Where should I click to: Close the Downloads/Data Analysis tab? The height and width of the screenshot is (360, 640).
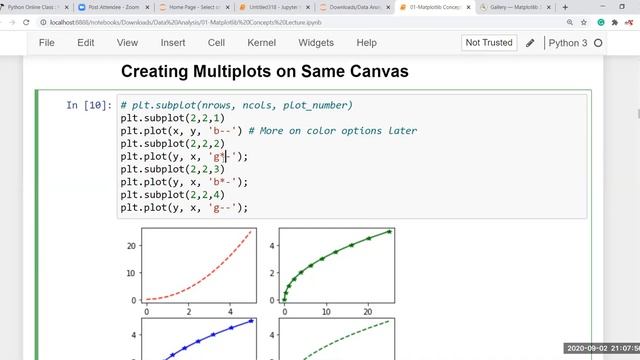tap(388, 7)
